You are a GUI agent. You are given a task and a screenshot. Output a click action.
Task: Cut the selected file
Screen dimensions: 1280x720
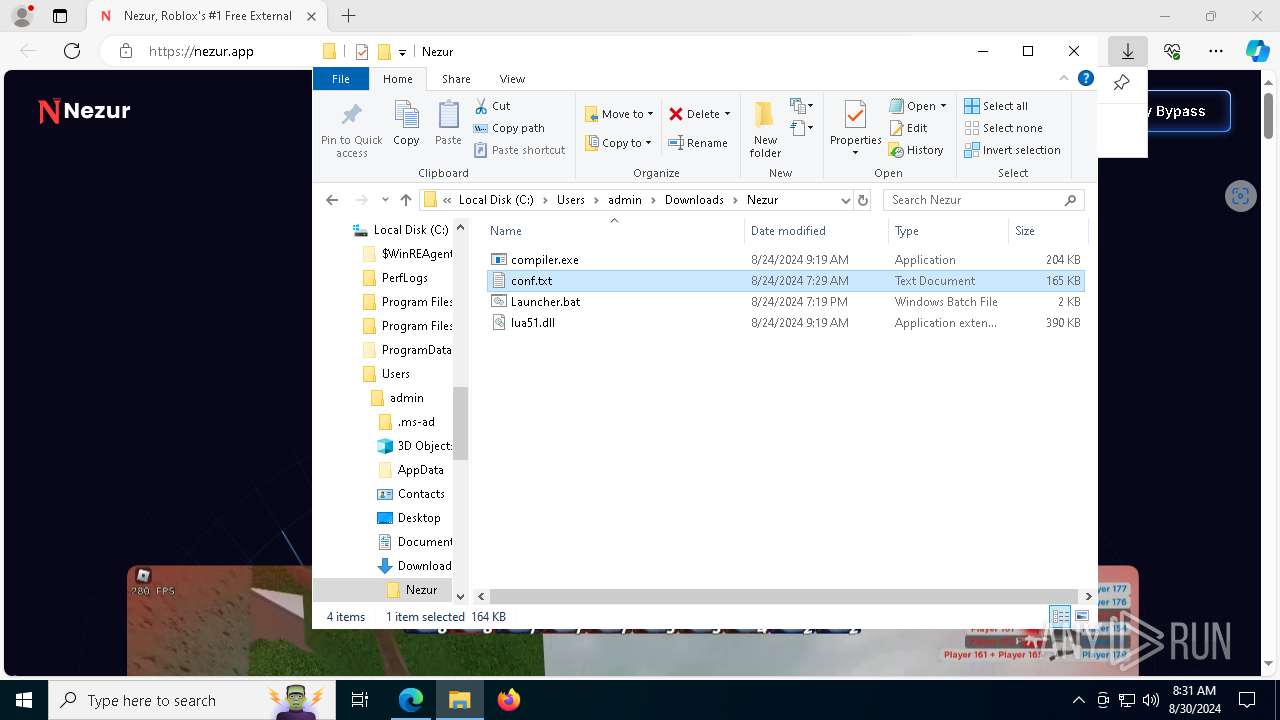(x=492, y=106)
